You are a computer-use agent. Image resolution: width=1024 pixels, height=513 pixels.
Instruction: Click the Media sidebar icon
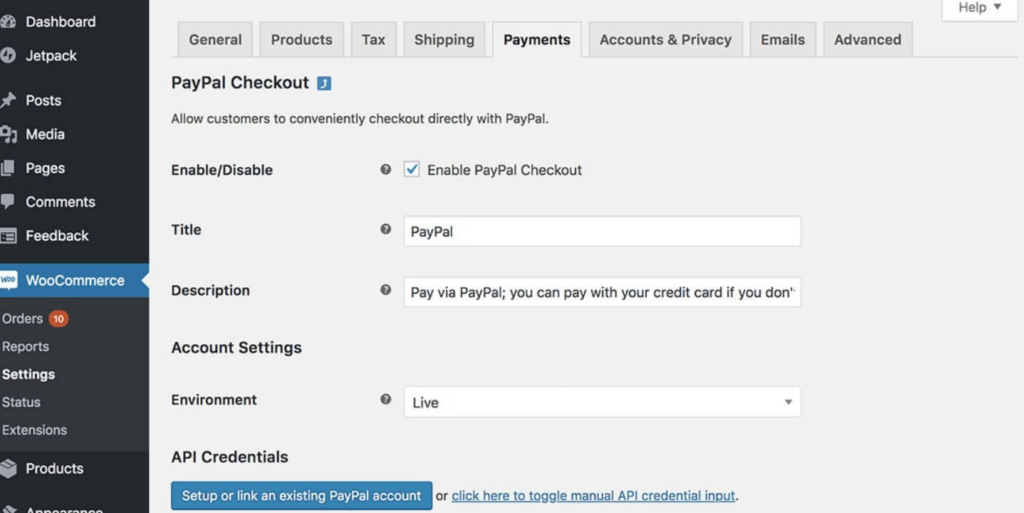pos(9,134)
